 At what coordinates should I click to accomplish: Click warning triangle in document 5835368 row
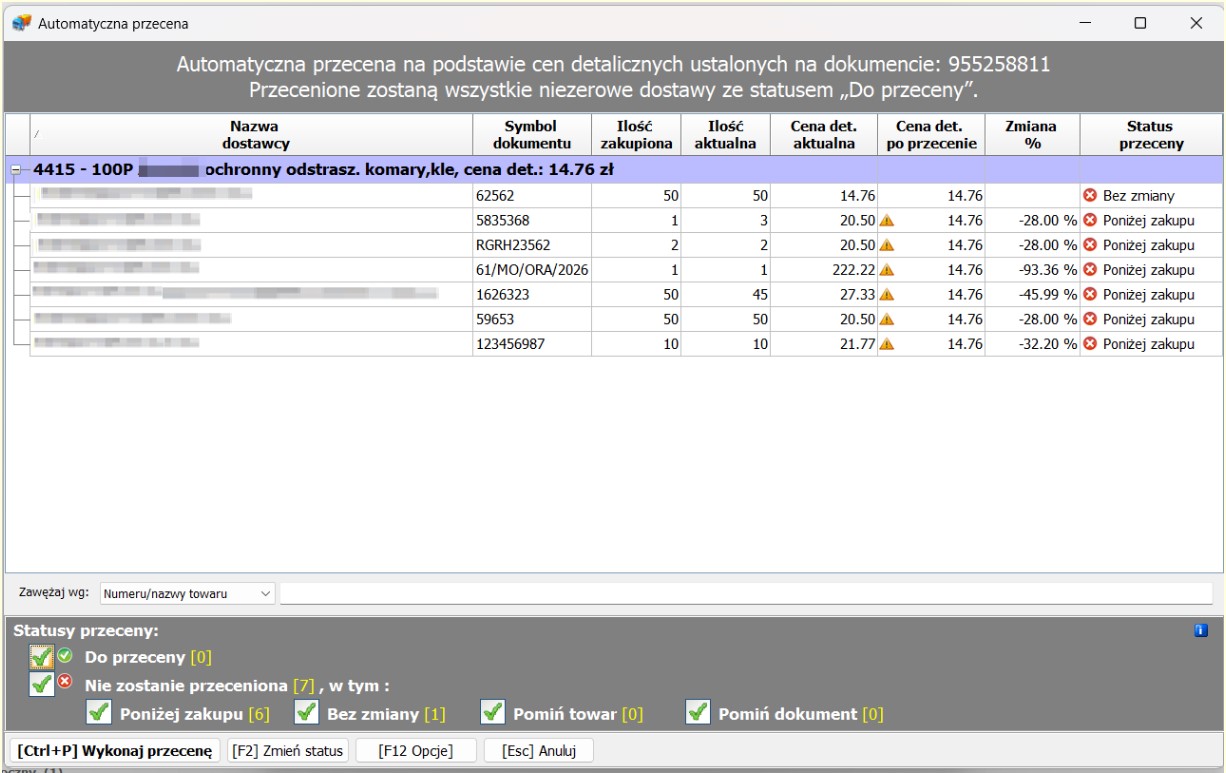pos(885,221)
